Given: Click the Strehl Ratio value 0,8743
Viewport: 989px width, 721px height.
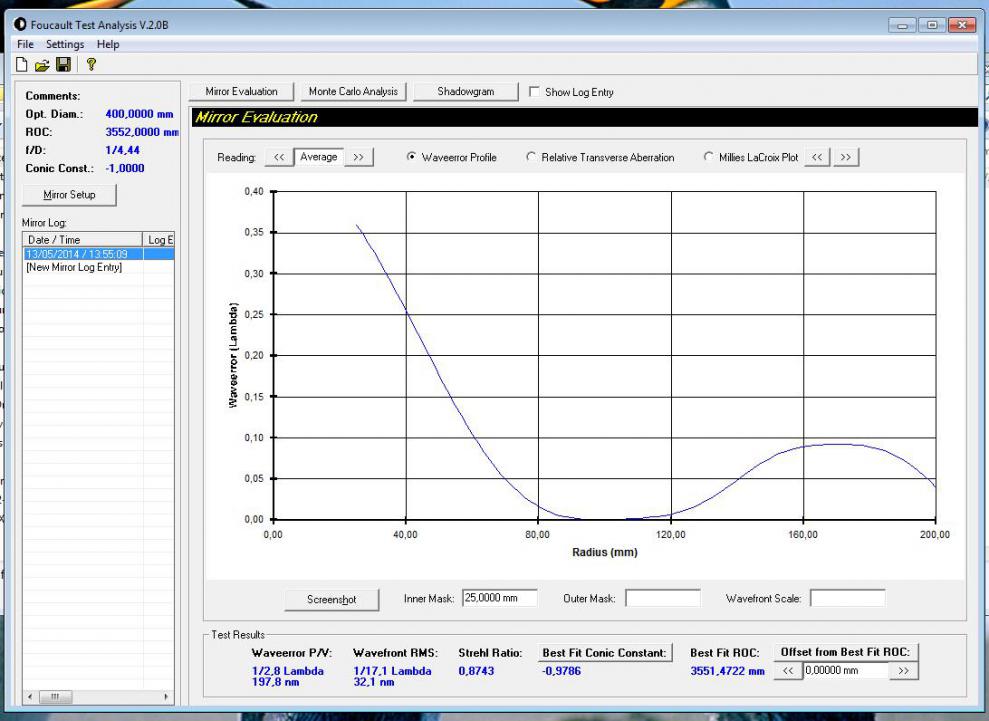Looking at the screenshot, I should 476,671.
